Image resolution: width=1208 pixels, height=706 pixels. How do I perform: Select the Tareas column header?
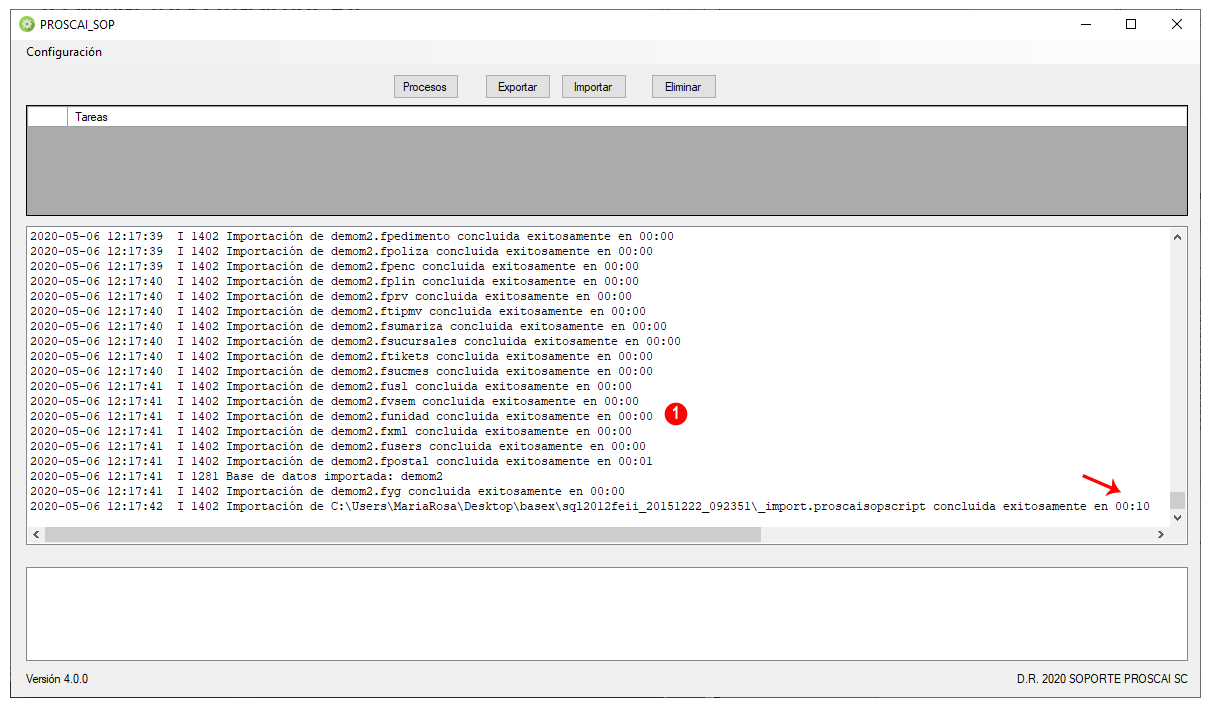tap(627, 117)
